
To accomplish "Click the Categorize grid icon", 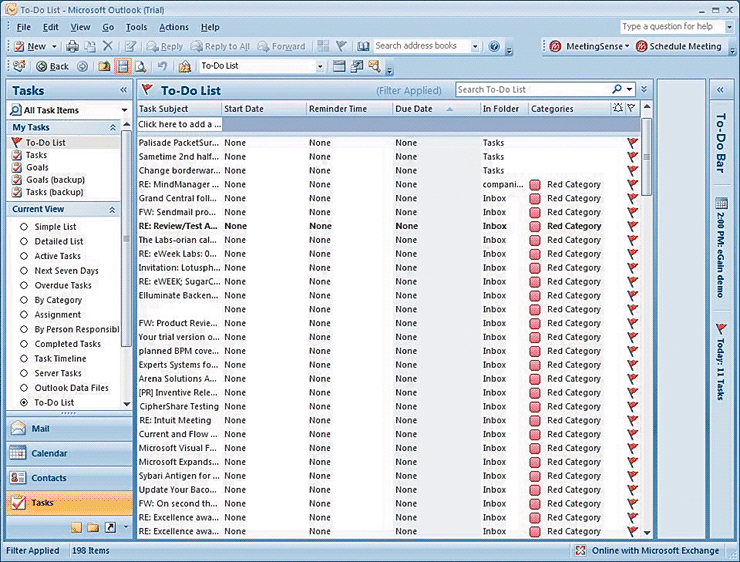I will (x=323, y=46).
